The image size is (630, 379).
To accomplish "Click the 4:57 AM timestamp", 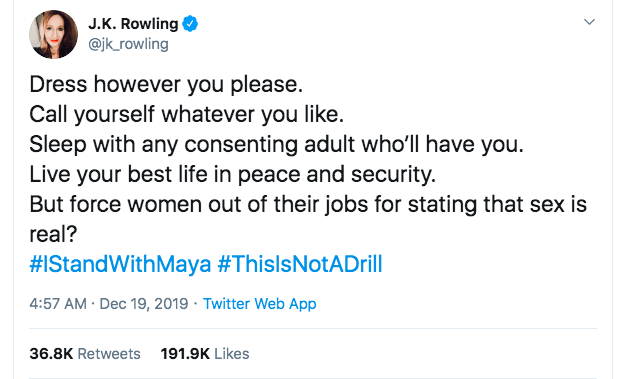I will pos(58,303).
